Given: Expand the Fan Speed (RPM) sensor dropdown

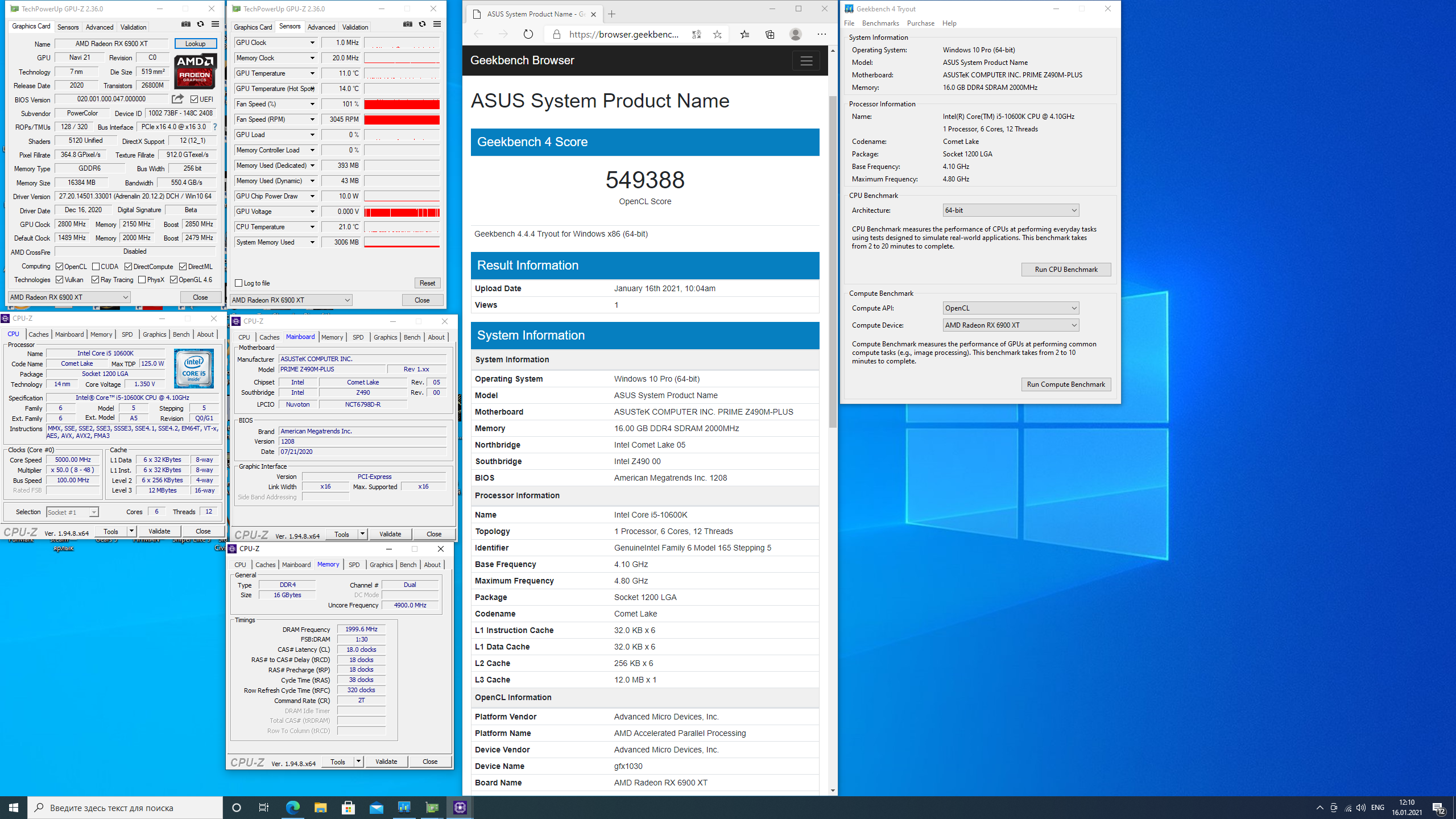Looking at the screenshot, I should point(312,119).
